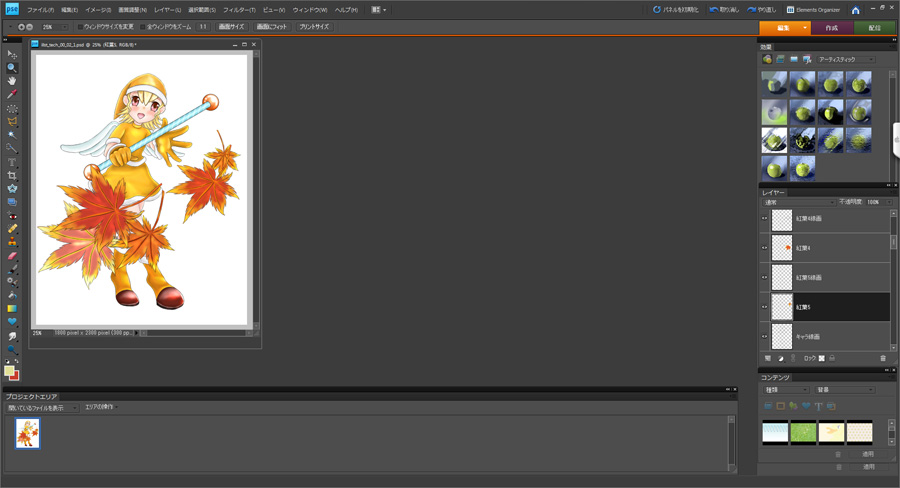Select the Eraser tool
Viewport: 900px width, 488px height.
pyautogui.click(x=12, y=255)
